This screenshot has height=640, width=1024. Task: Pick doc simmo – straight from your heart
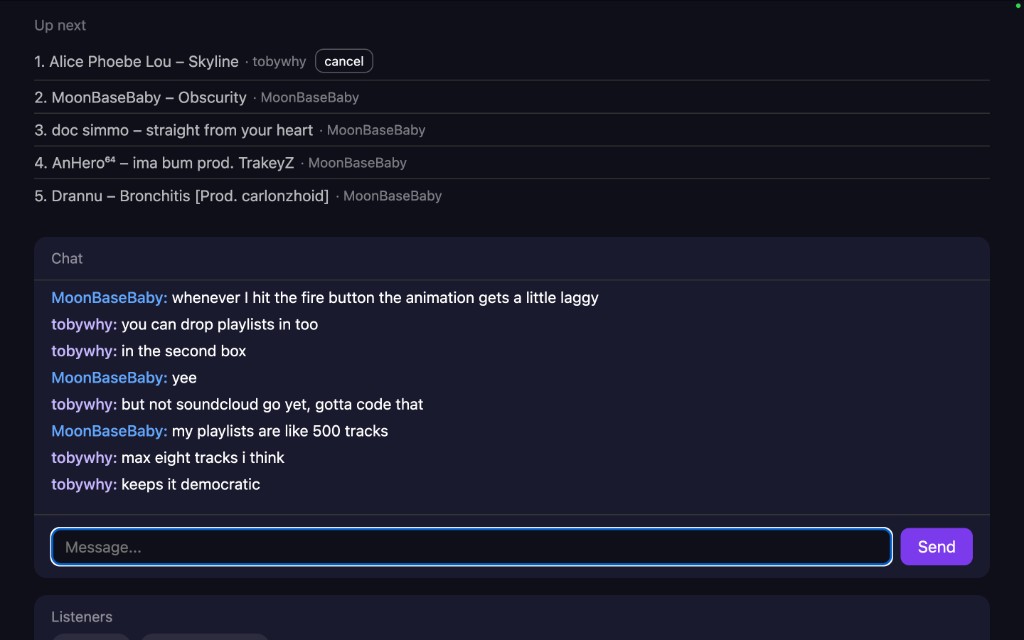point(182,130)
